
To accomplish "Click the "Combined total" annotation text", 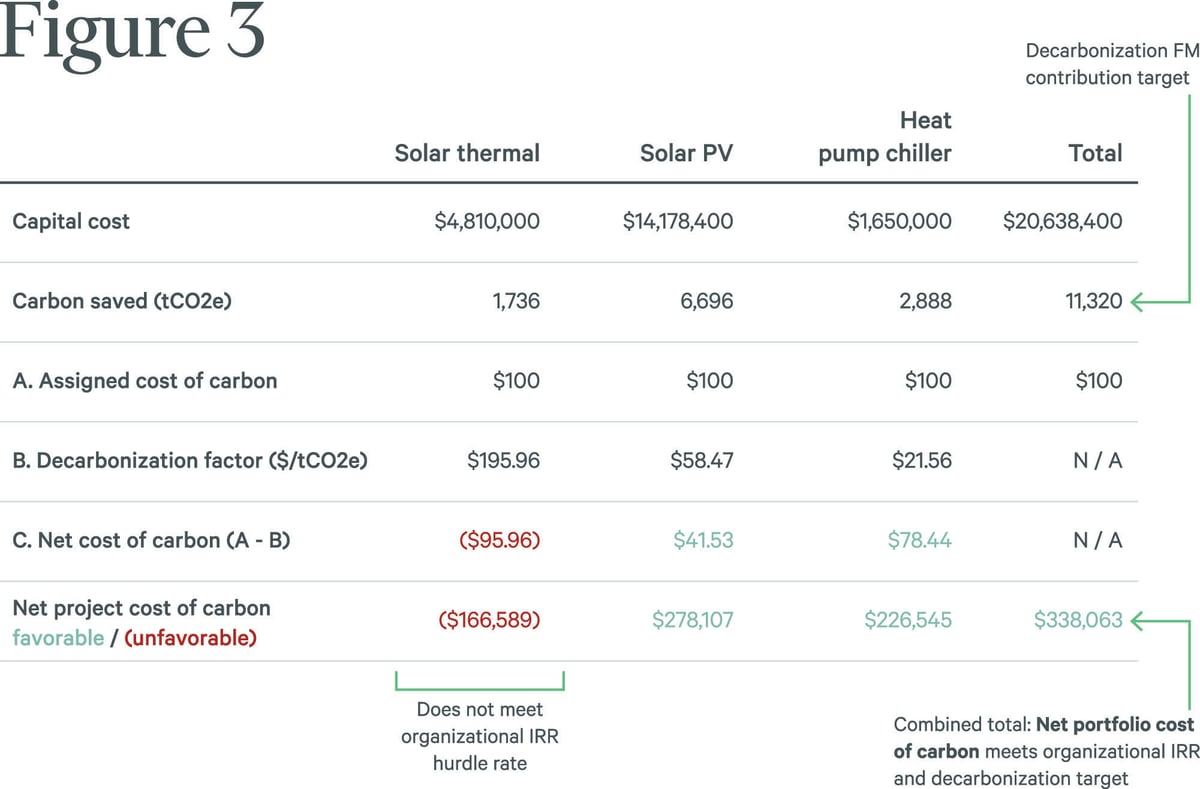I will click(1043, 751).
